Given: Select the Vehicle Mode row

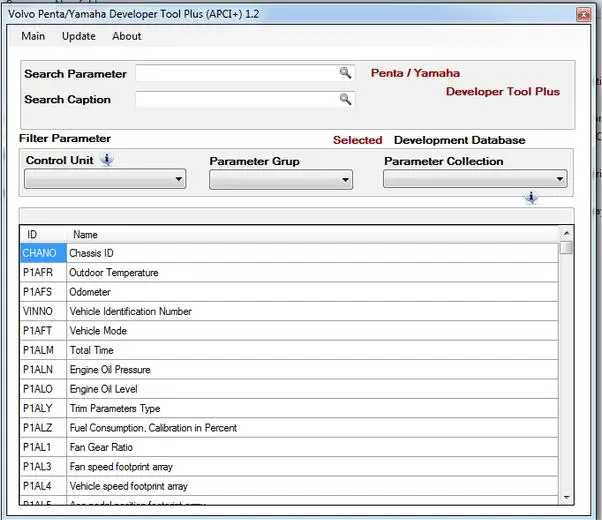Looking at the screenshot, I should [289, 331].
